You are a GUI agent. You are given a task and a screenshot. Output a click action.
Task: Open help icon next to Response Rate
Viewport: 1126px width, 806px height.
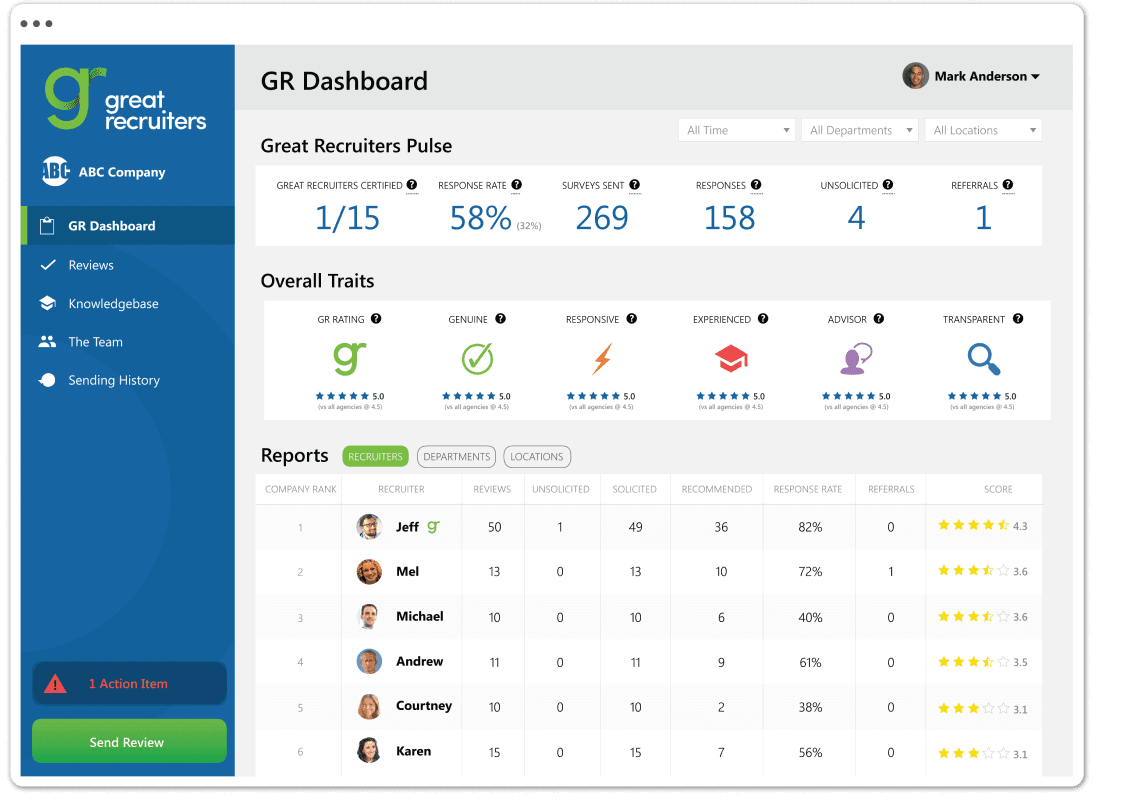[516, 185]
